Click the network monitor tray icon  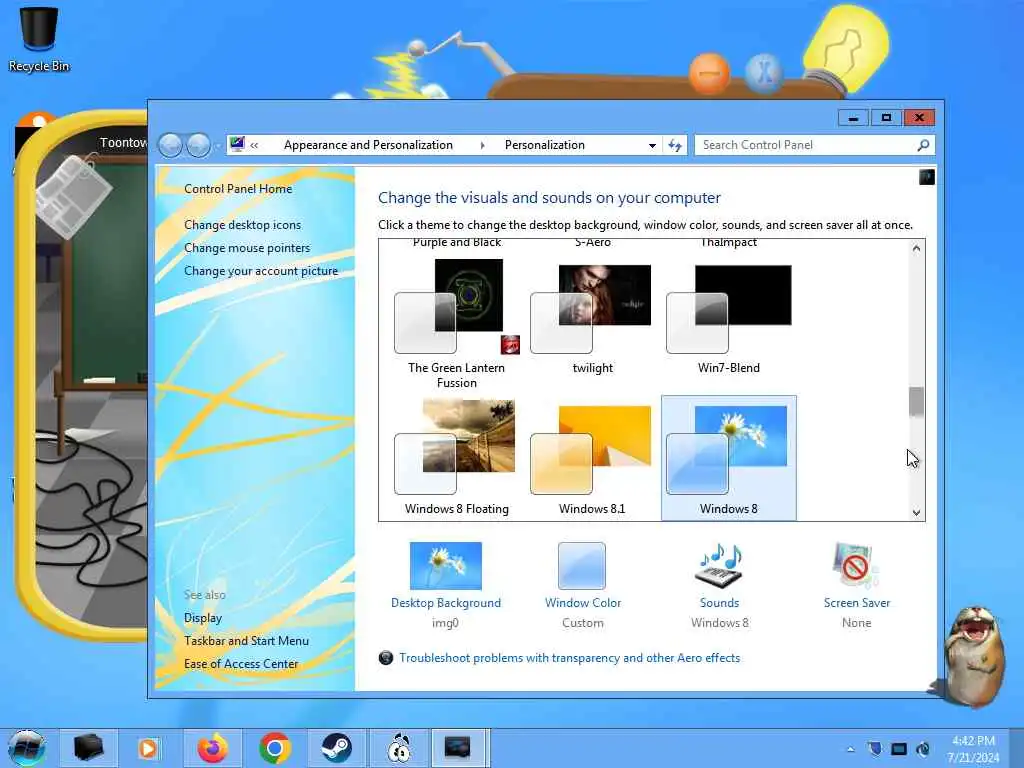[899, 748]
